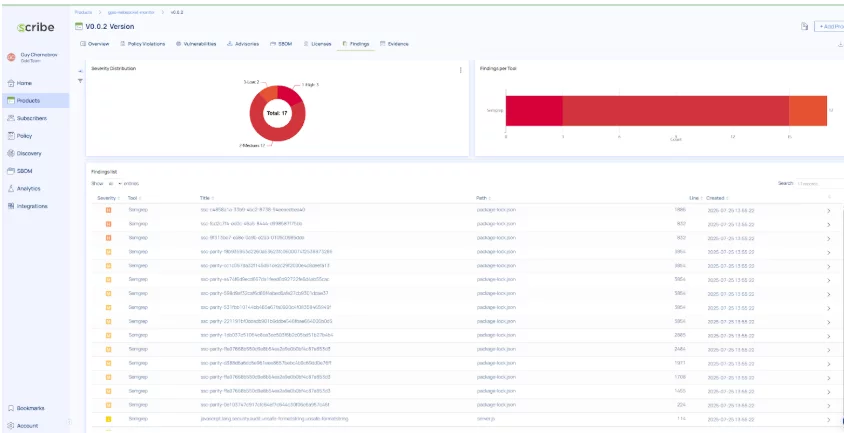844x433 pixels.
Task: Open Severity Distribution three-dot menu
Action: pos(460,70)
